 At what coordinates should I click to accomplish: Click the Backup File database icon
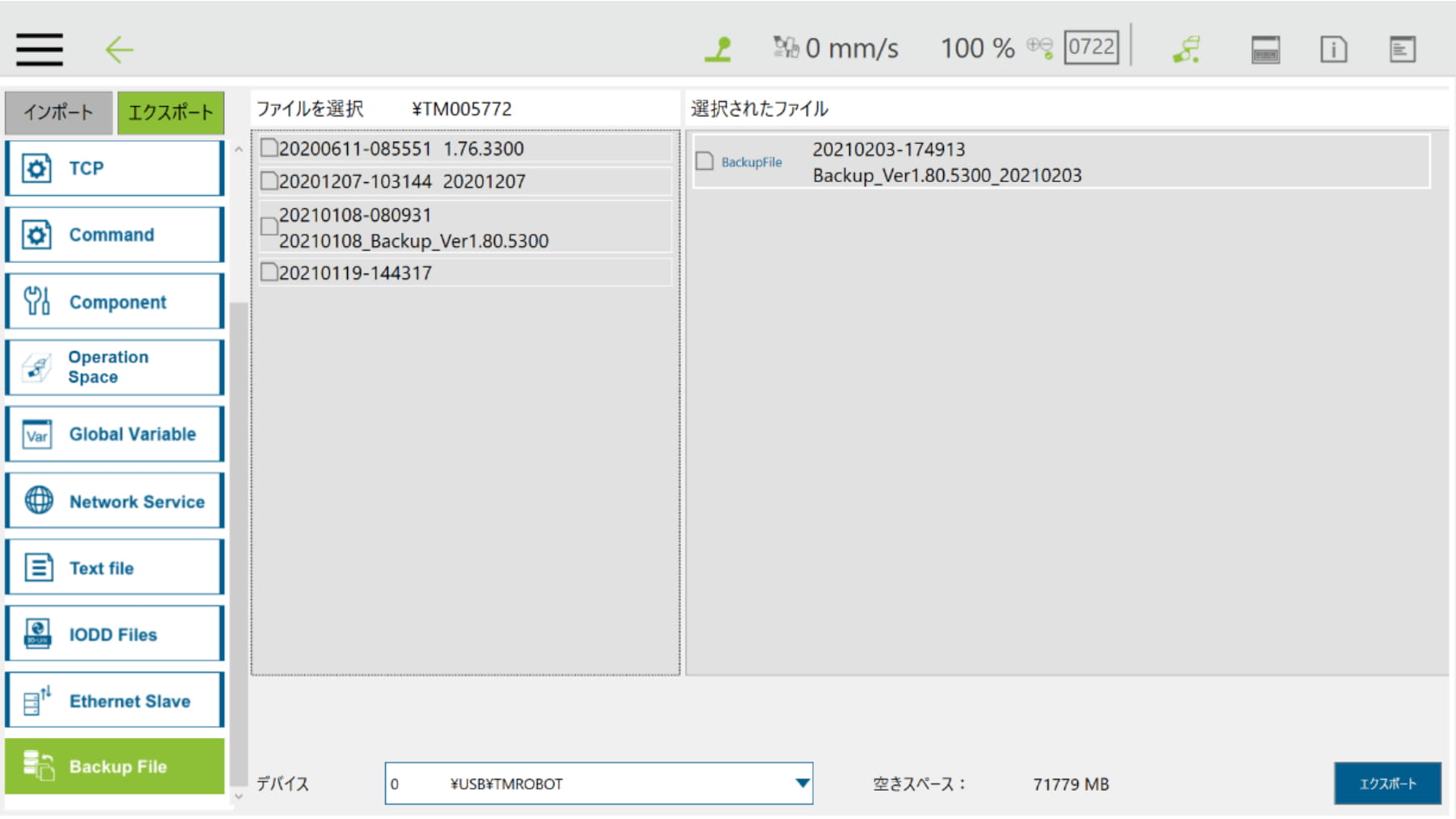click(x=38, y=766)
